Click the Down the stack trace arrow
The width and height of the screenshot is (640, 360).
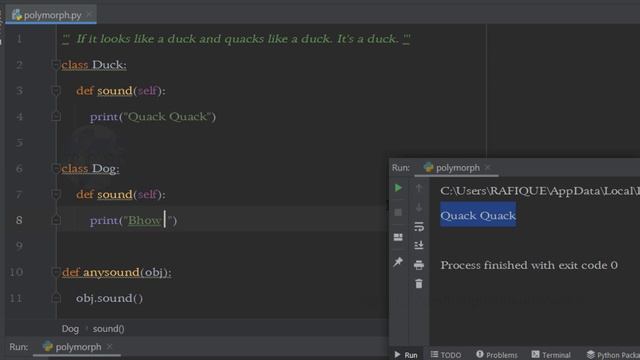pyautogui.click(x=419, y=208)
